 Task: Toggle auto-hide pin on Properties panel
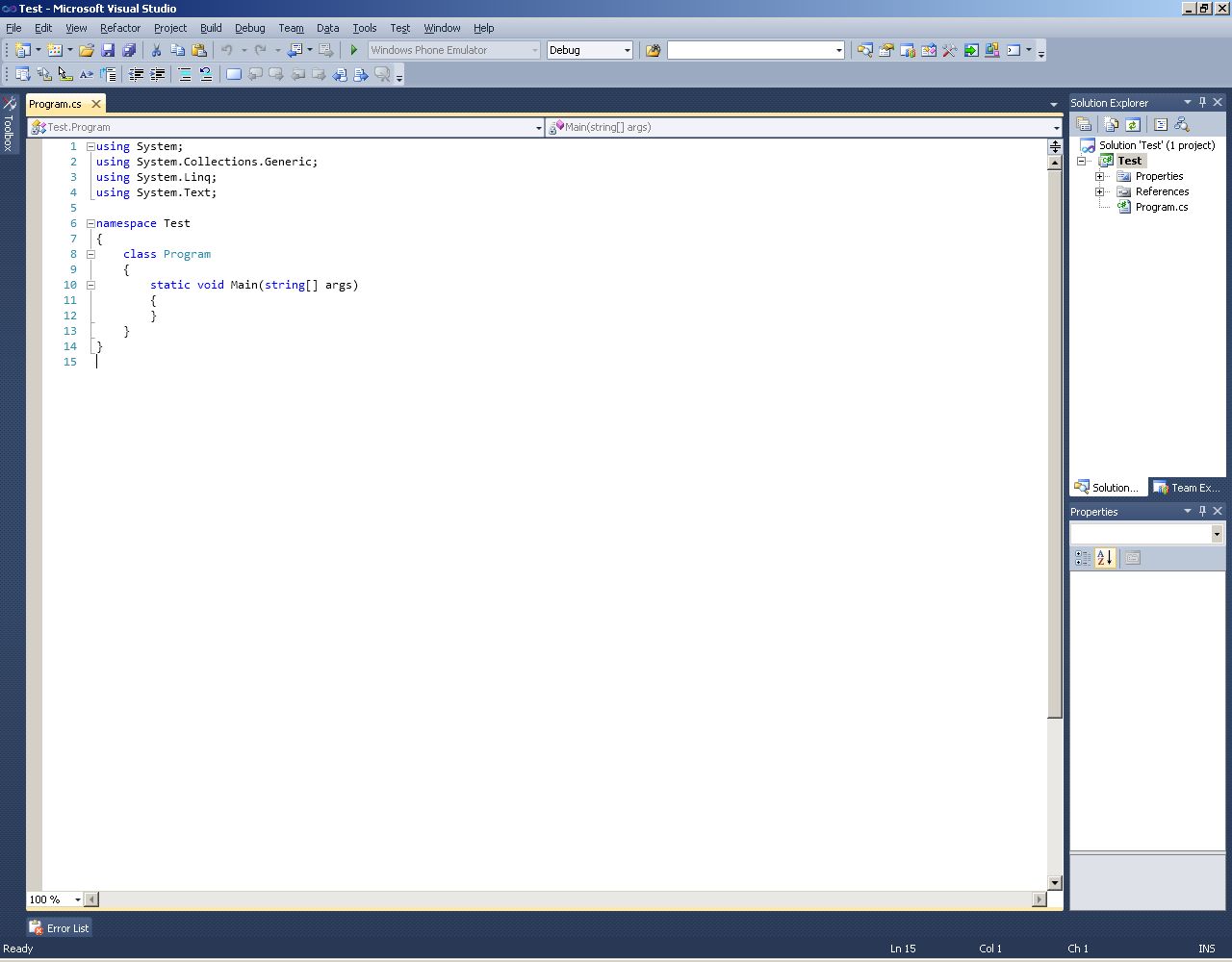pyautogui.click(x=1202, y=511)
